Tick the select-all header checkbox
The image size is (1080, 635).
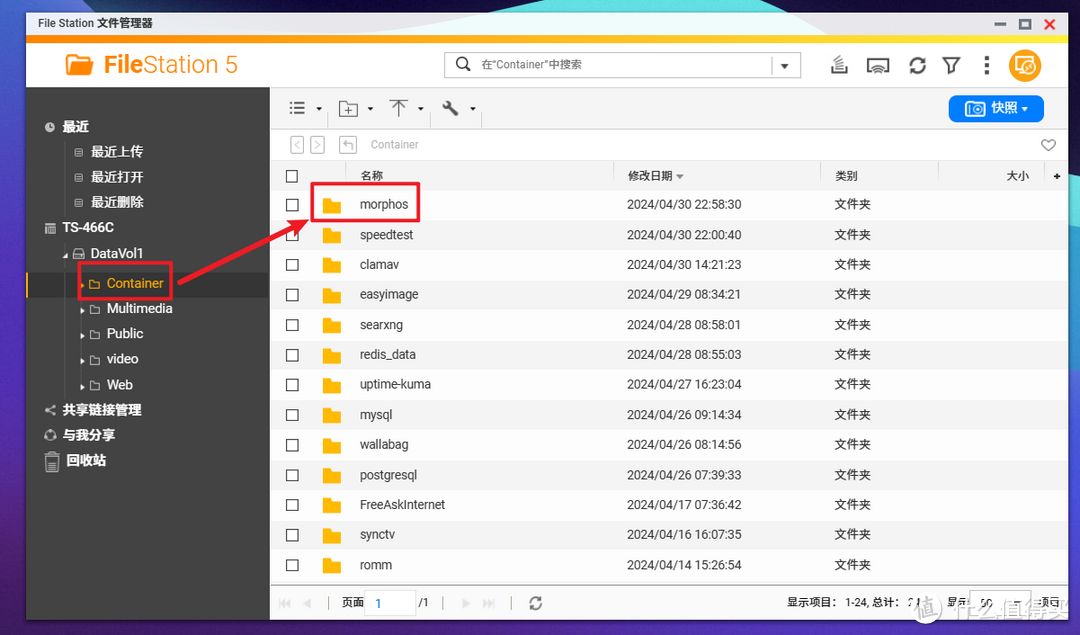(292, 176)
